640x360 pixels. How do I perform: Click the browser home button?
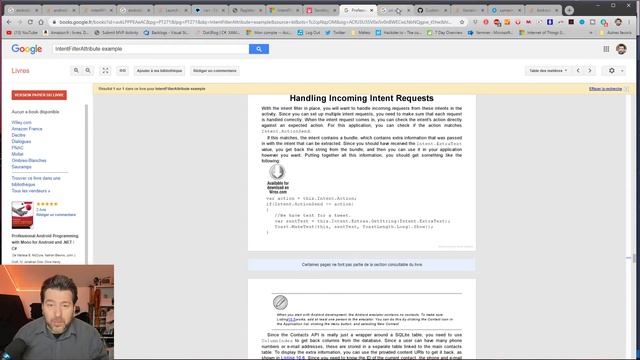[41, 22]
